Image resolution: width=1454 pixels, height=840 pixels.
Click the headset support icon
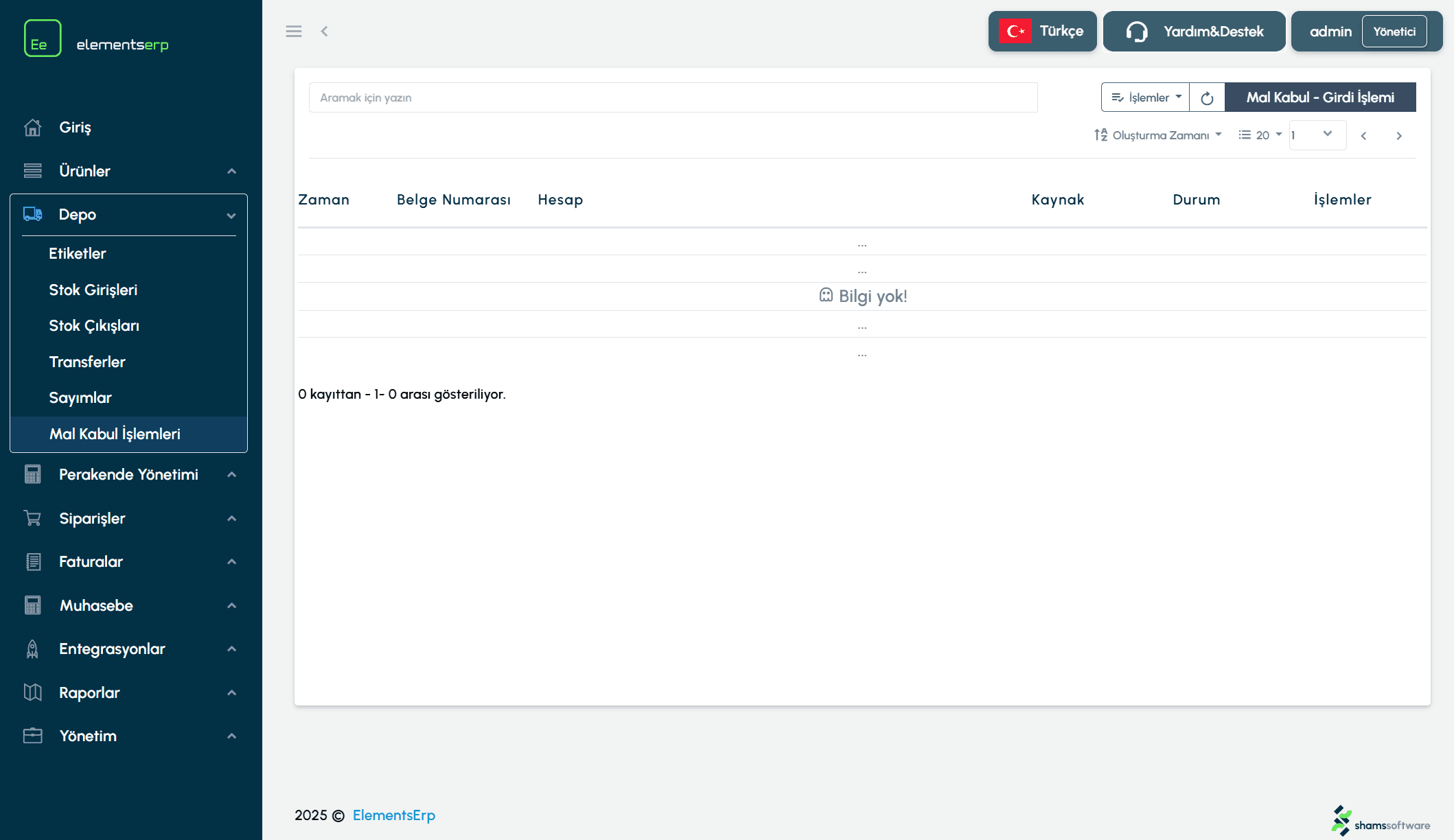click(x=1137, y=32)
